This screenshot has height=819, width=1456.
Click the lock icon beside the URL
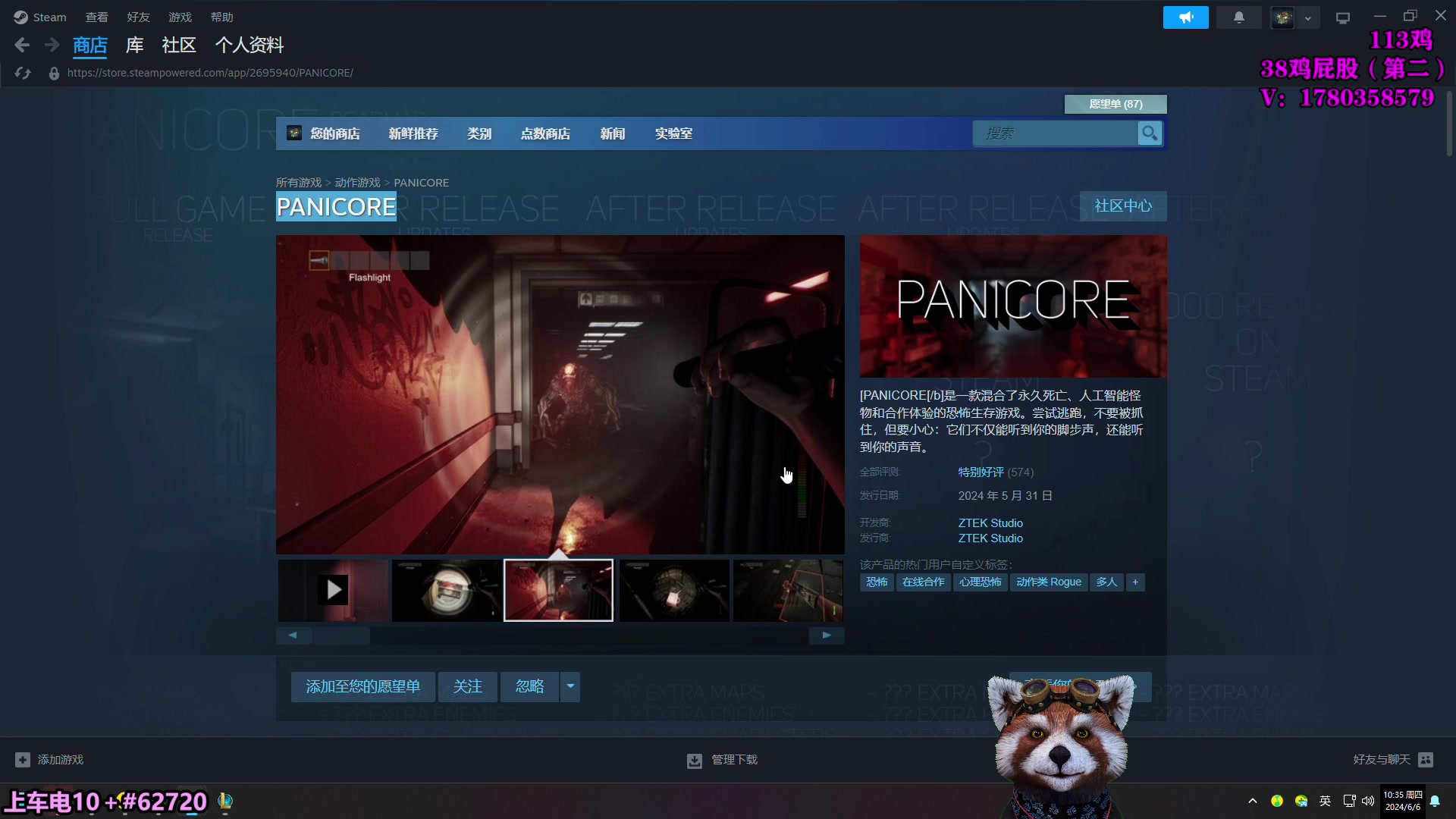coord(54,74)
